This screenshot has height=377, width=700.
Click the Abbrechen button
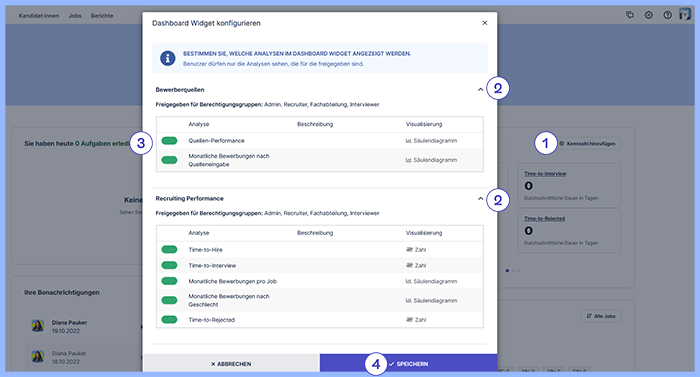click(231, 363)
